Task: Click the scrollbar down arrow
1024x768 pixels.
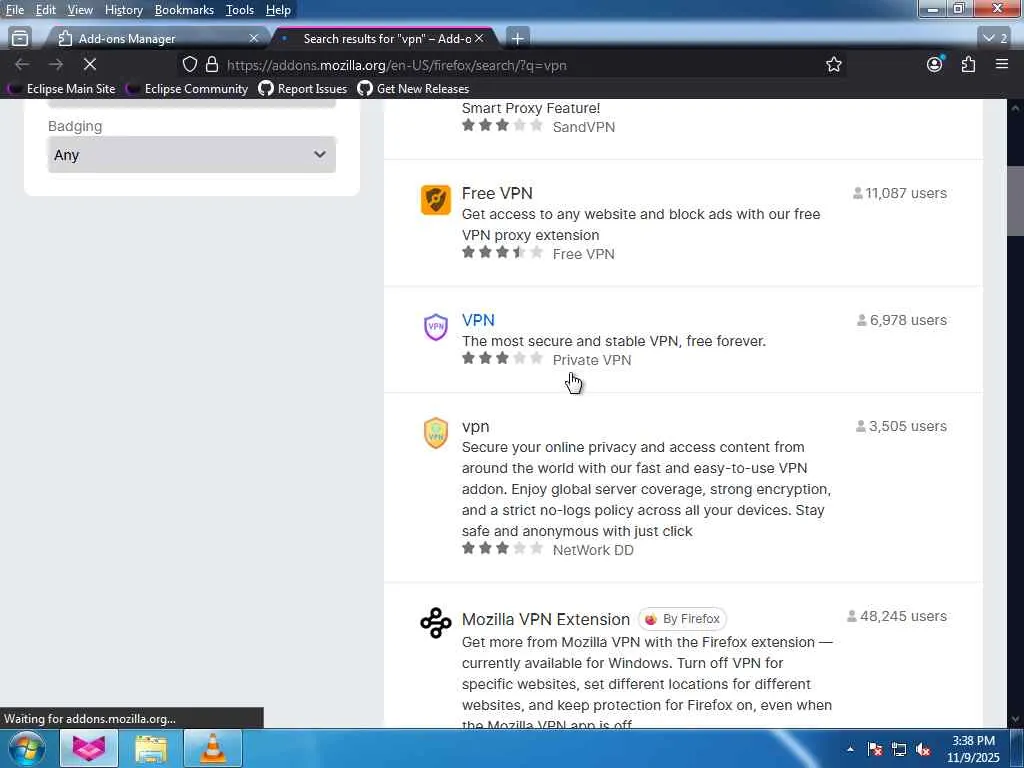Action: tap(1015, 719)
